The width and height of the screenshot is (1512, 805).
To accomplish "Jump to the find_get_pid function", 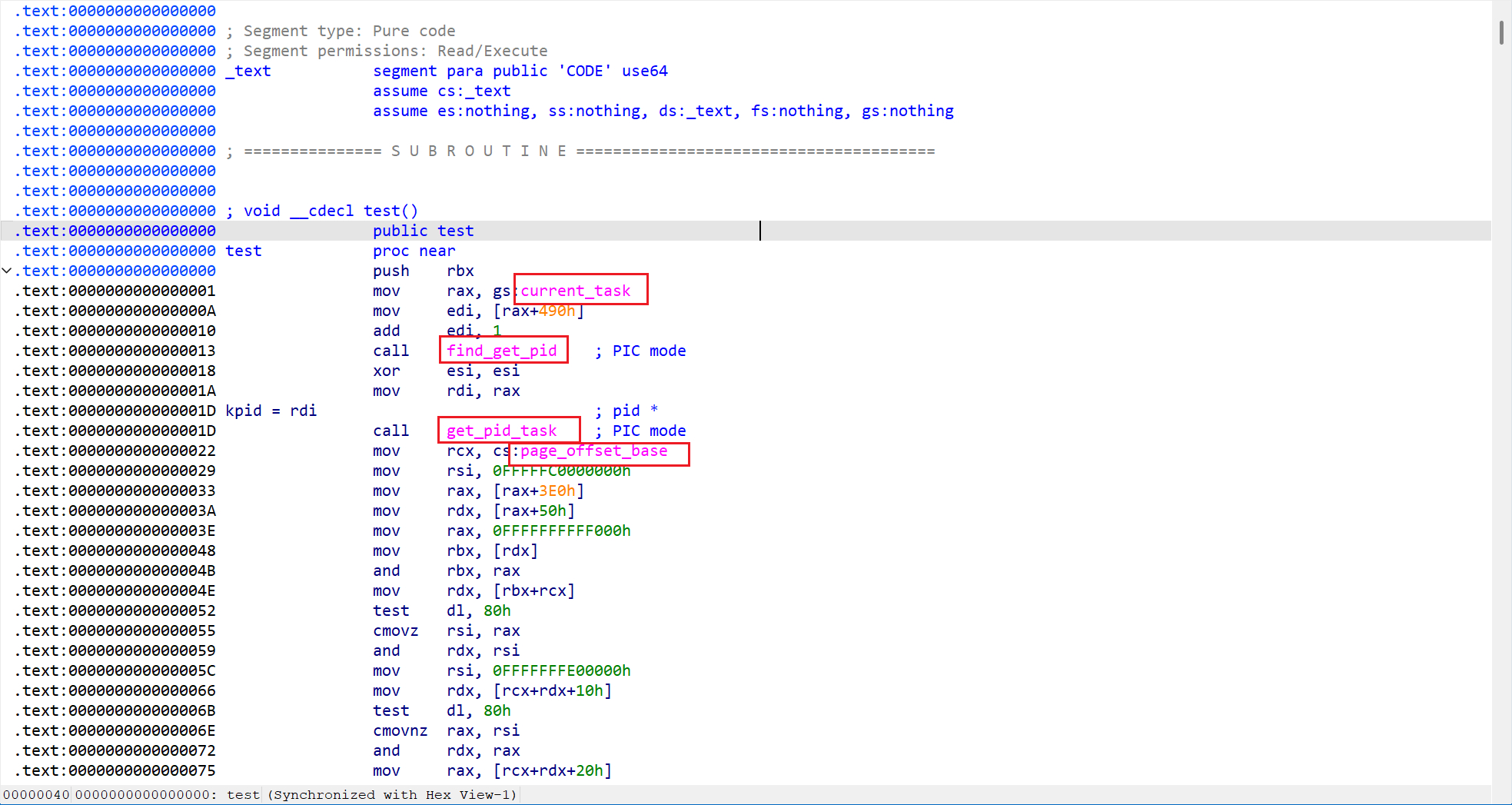I will pos(502,351).
